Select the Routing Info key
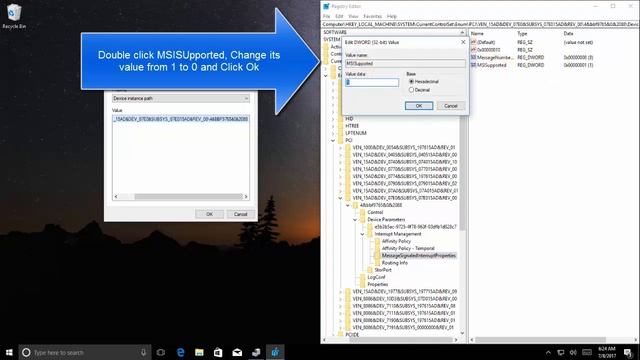Screen dimensions: 640x360 [395, 263]
